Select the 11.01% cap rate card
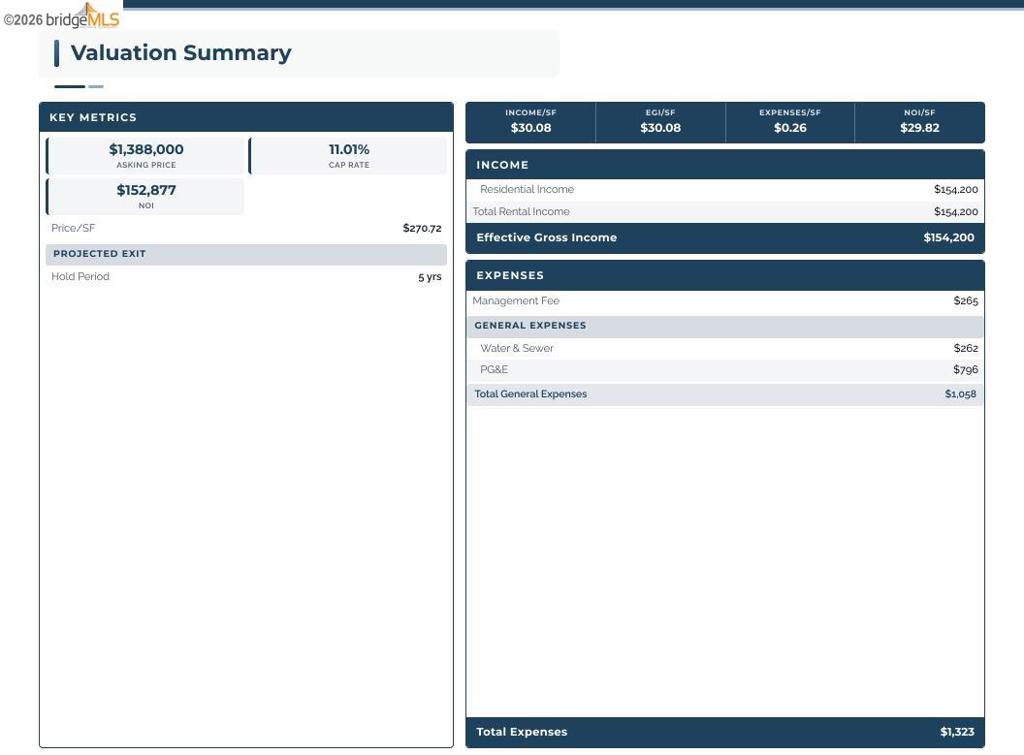This screenshot has height=755, width=1024. point(348,156)
